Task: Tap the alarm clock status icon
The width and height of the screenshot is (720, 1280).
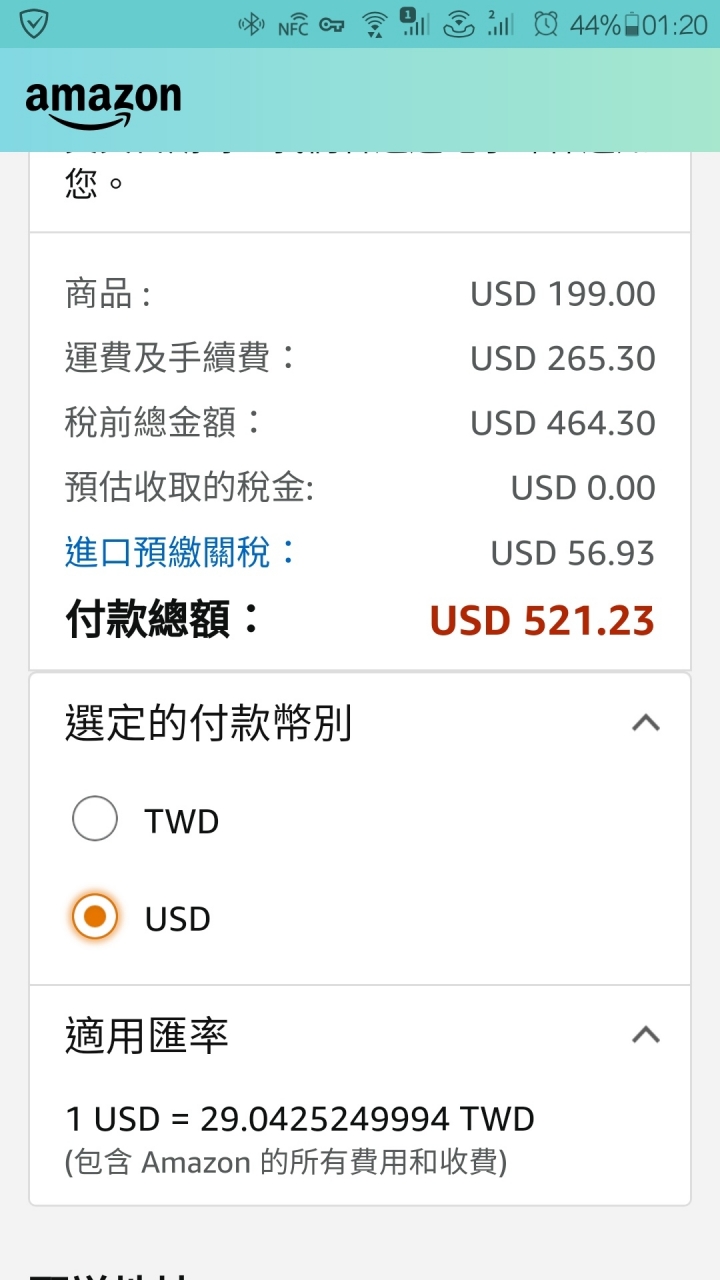Action: (x=545, y=24)
